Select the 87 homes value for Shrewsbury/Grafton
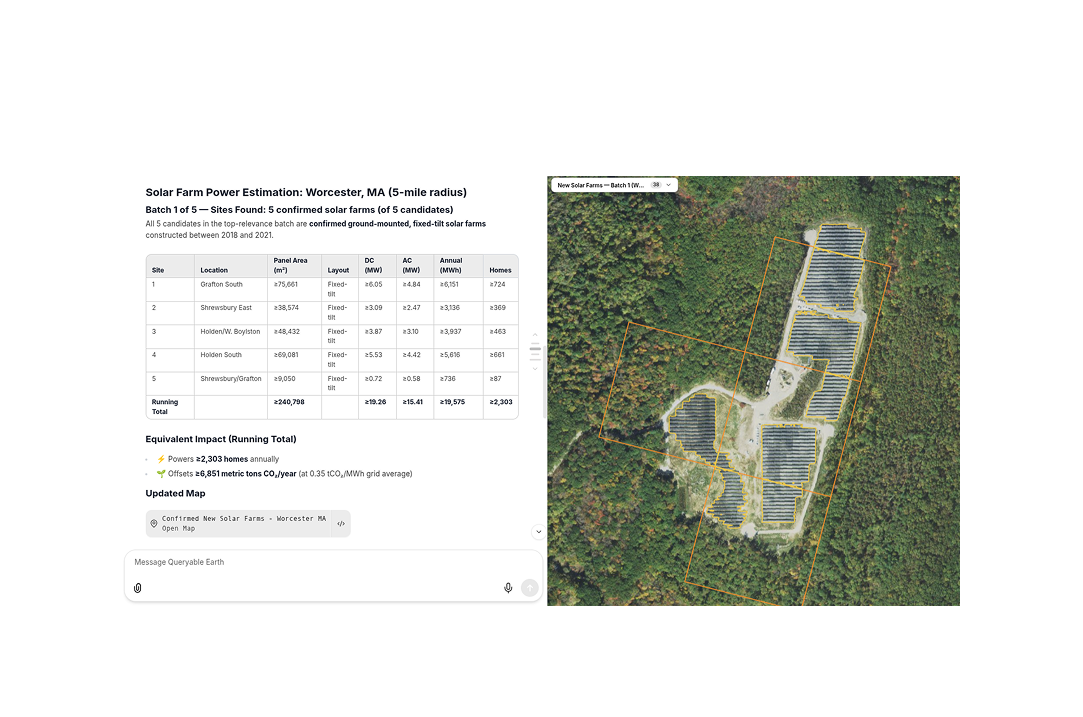 click(496, 379)
